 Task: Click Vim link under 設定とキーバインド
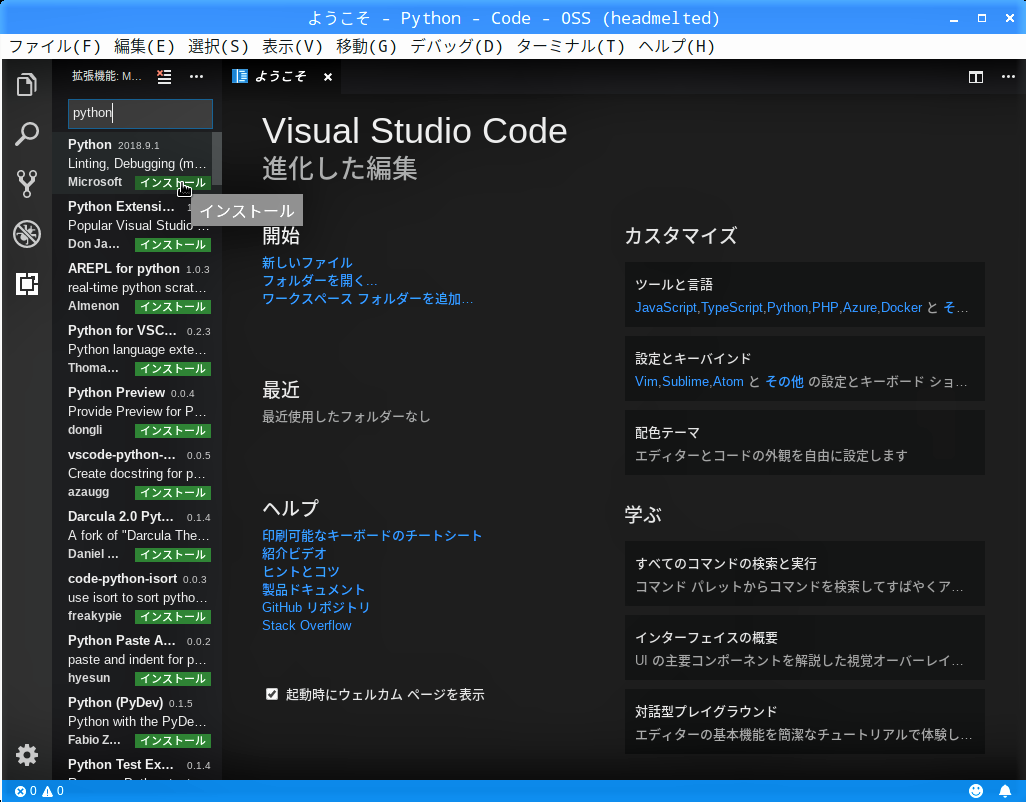click(x=646, y=381)
